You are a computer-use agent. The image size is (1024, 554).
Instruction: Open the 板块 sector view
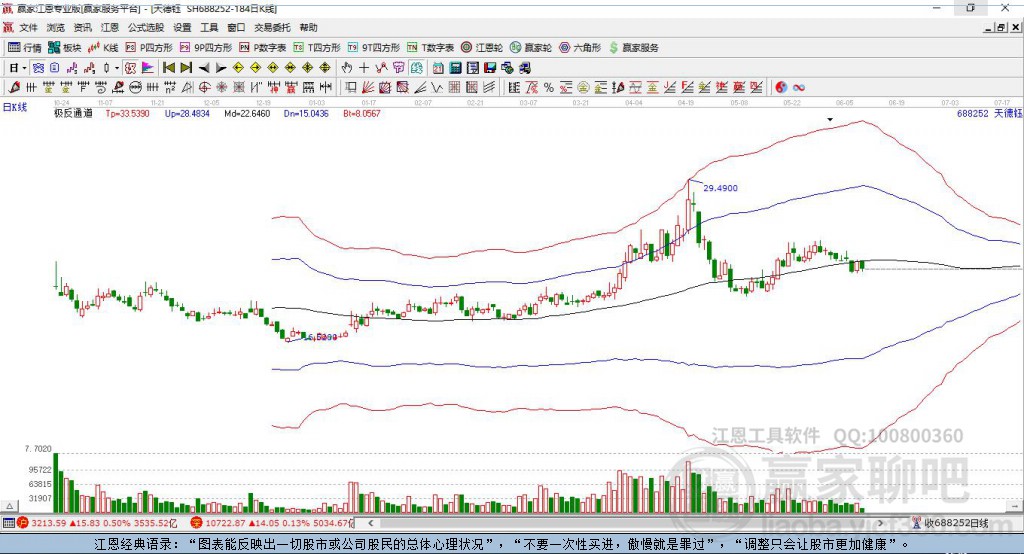(64, 48)
